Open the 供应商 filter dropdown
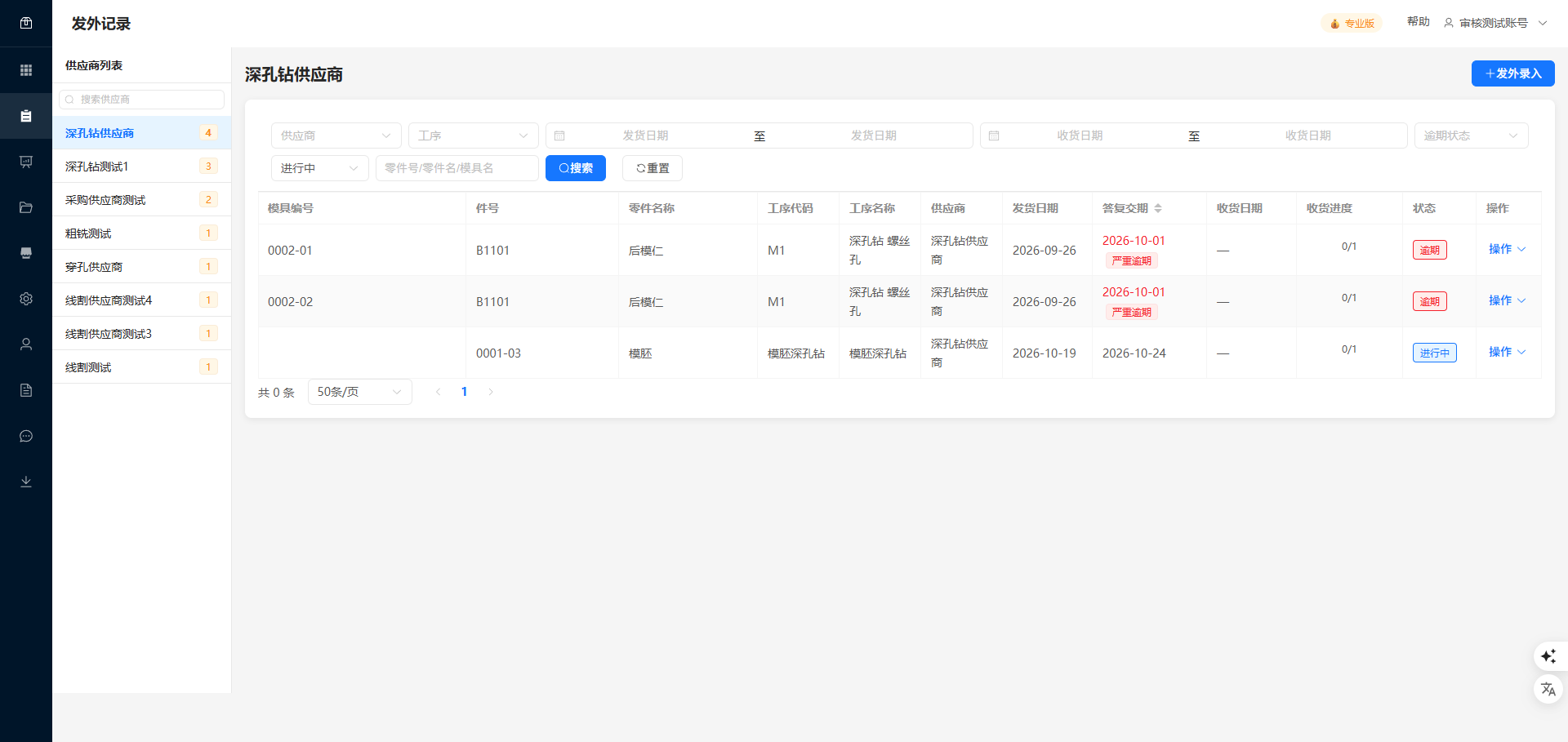The width and height of the screenshot is (1568, 742). click(x=336, y=136)
